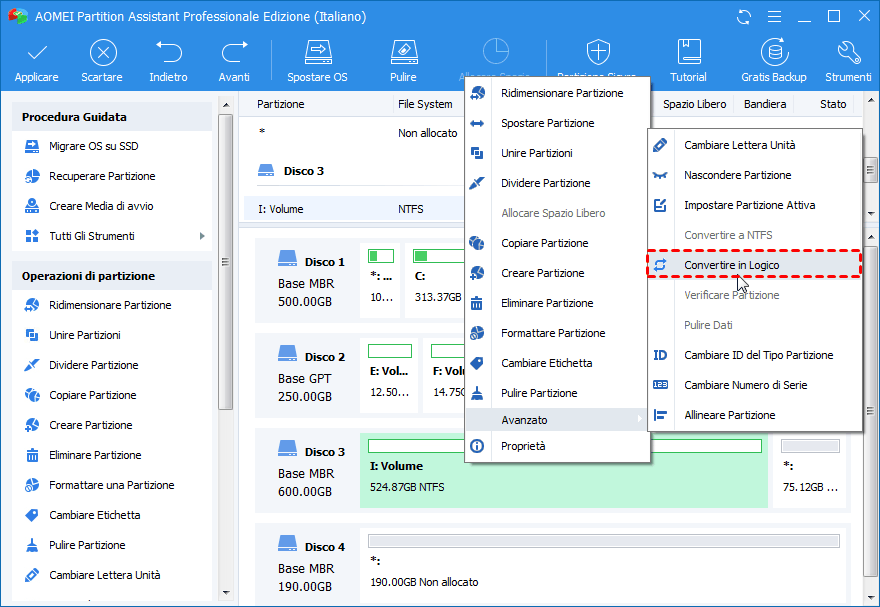Click the Spostare OS toolbar icon
The image size is (880, 607).
[317, 53]
